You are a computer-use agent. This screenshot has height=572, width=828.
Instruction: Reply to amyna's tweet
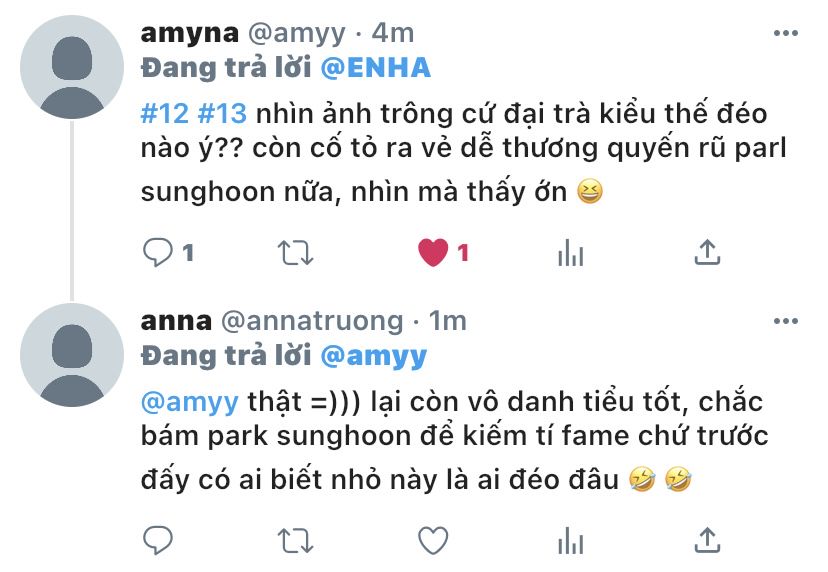(x=157, y=252)
